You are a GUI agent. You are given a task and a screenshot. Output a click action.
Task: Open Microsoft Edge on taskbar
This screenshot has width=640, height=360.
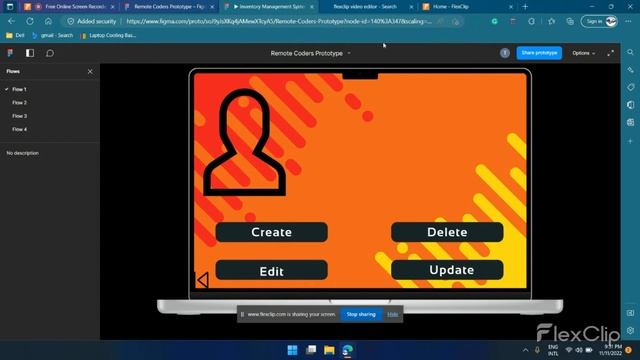click(x=347, y=350)
